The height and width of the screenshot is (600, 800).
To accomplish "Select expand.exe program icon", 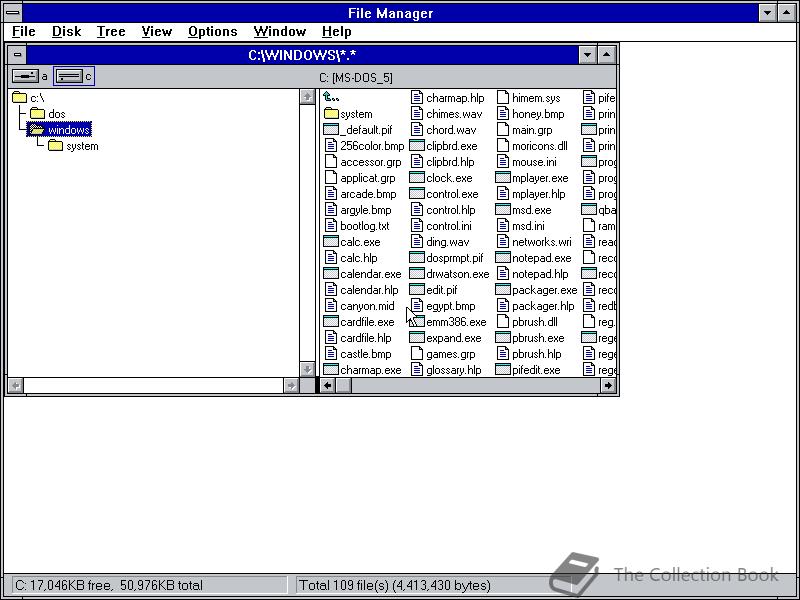I will click(x=417, y=338).
